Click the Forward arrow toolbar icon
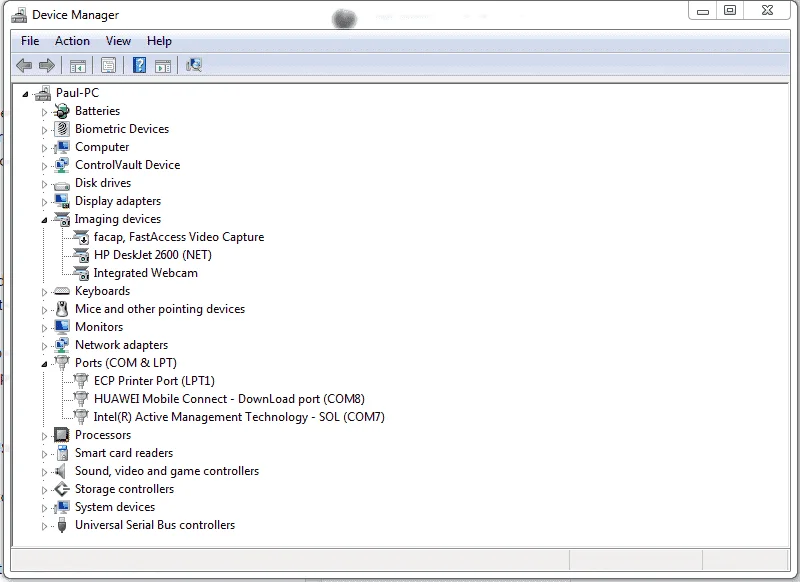 point(47,65)
